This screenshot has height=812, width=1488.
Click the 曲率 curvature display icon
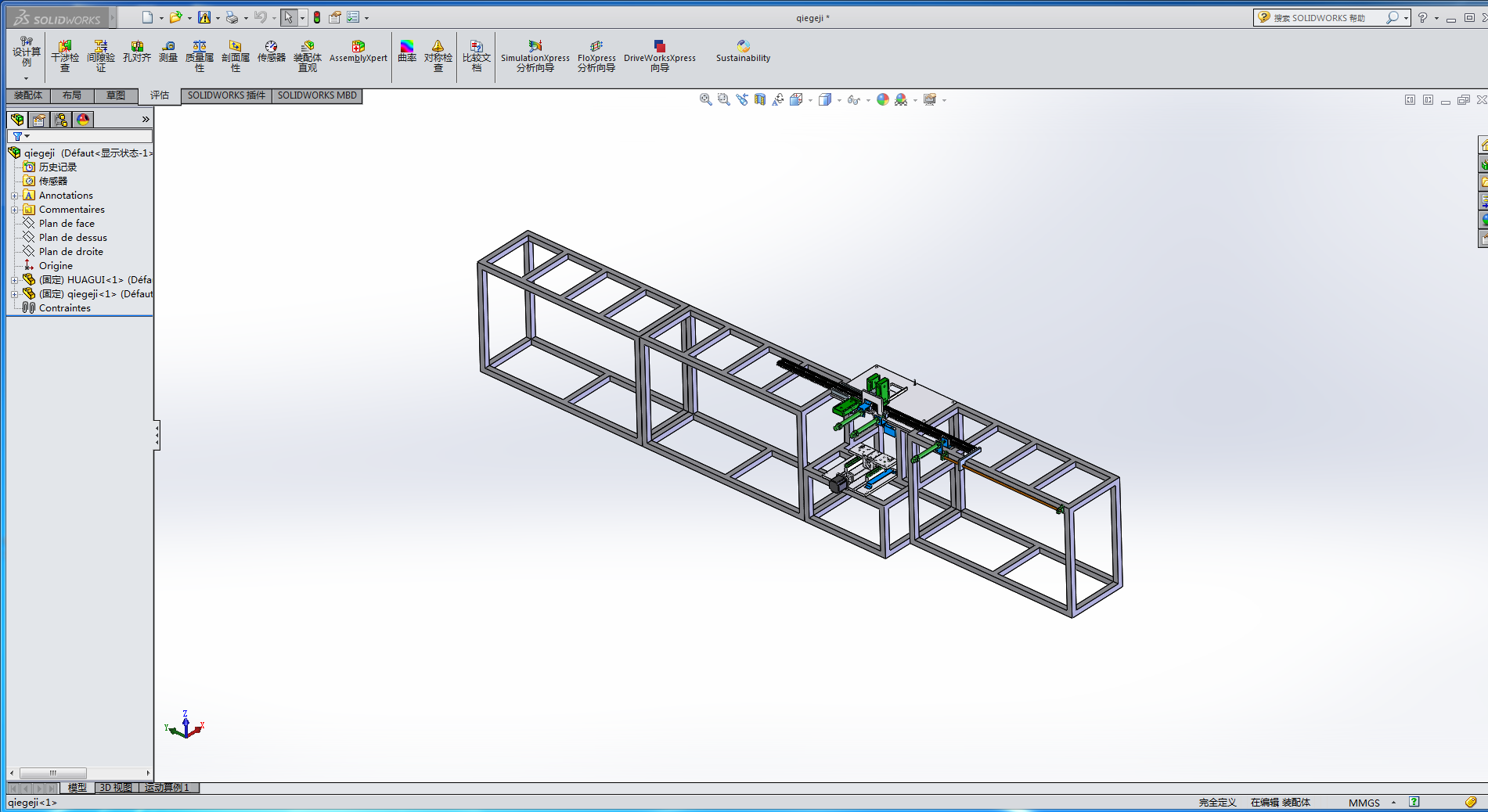pyautogui.click(x=407, y=52)
